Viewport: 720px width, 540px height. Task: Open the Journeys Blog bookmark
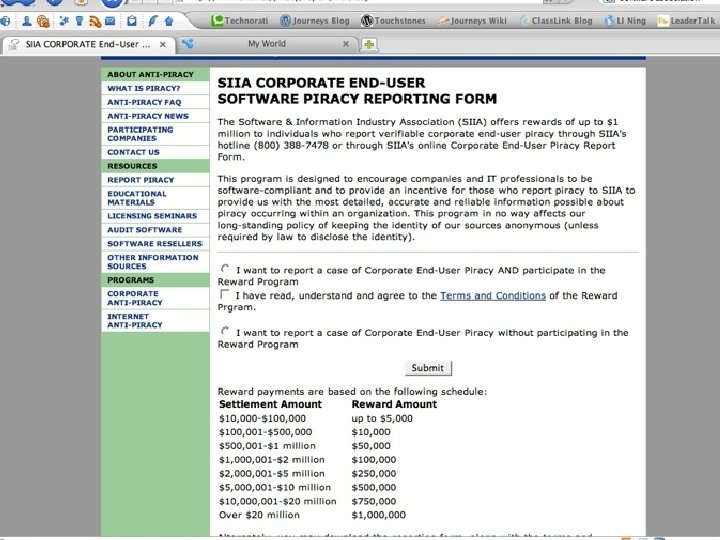tap(315, 21)
